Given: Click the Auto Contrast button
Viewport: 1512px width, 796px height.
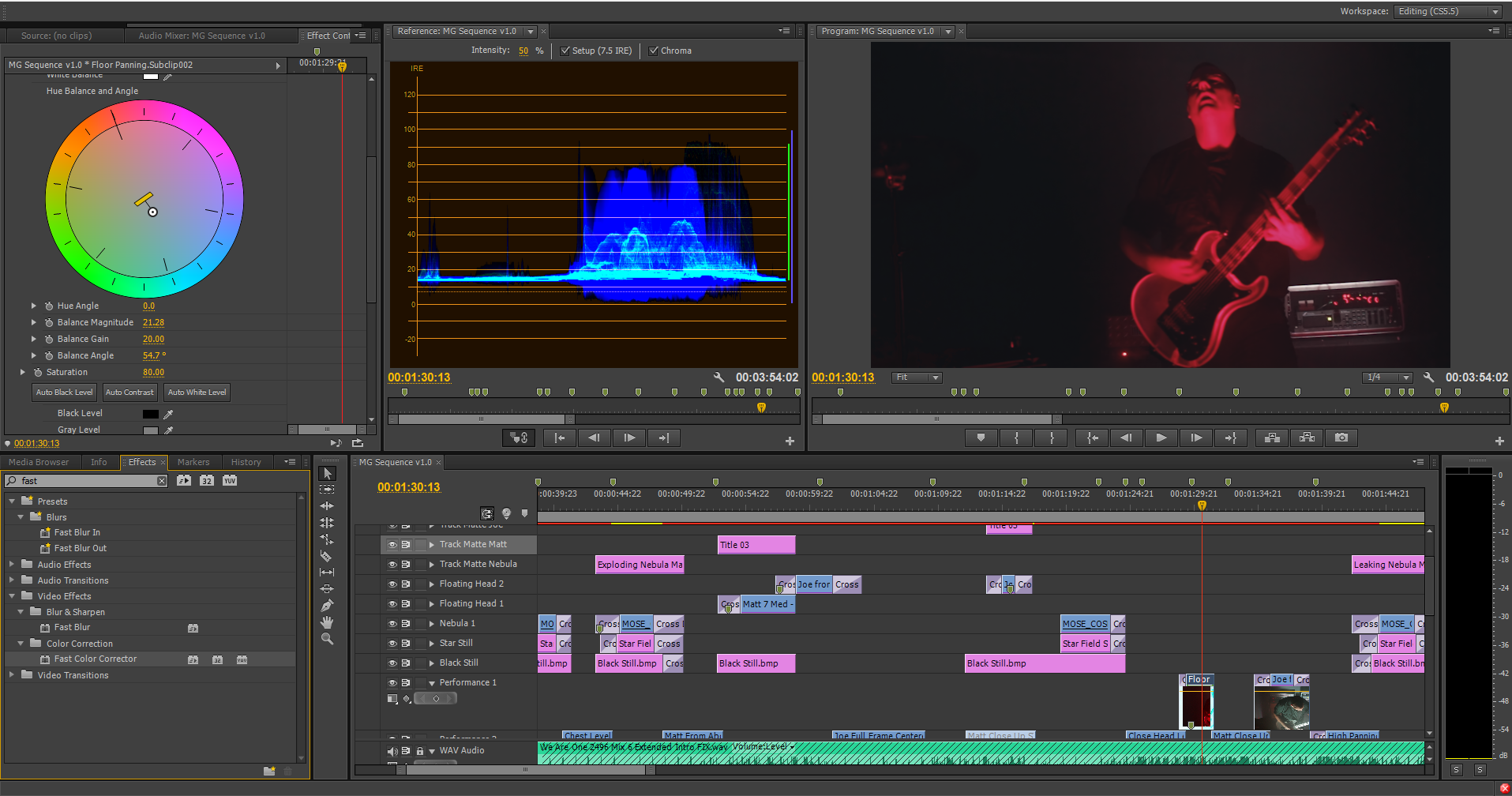Looking at the screenshot, I should 129,392.
